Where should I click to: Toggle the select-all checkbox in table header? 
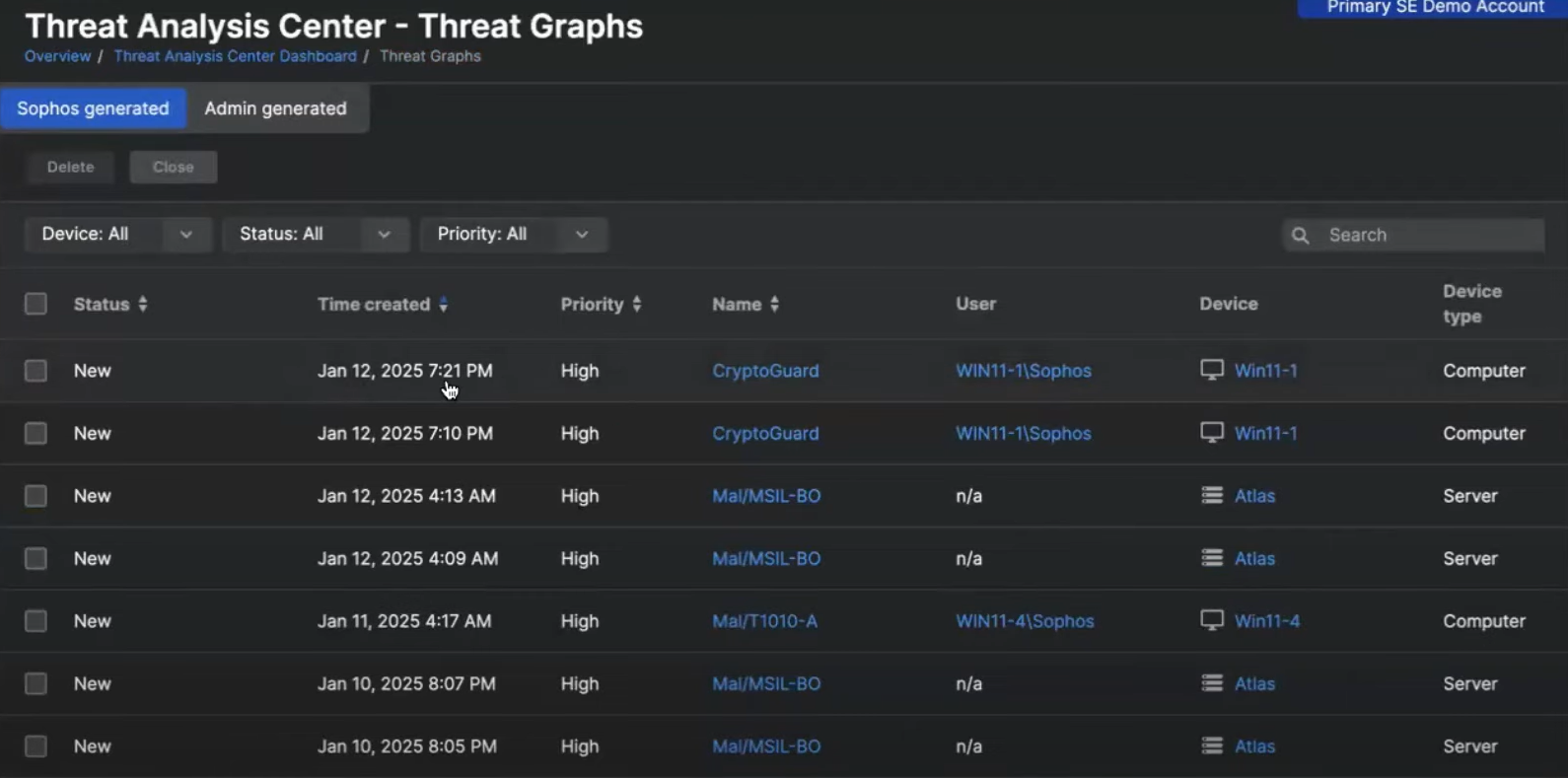click(36, 304)
